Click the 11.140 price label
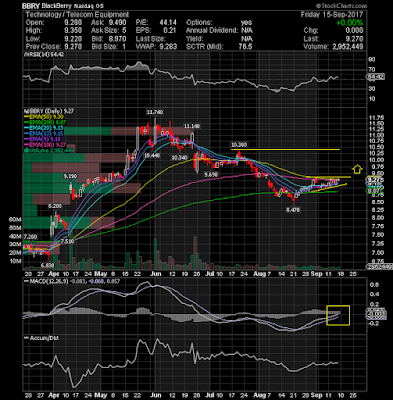 click(192, 127)
